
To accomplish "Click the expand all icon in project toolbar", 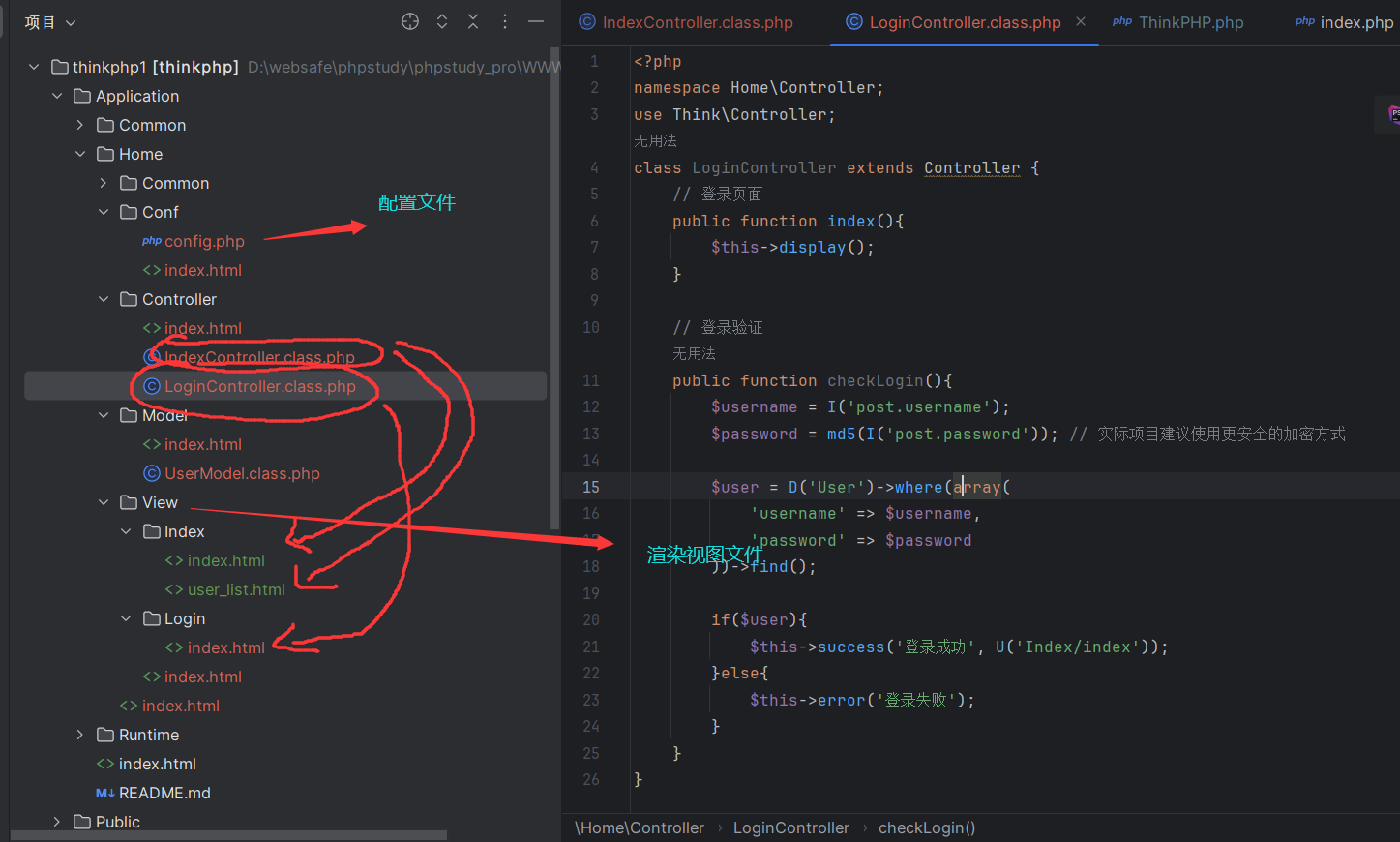I will (x=442, y=21).
